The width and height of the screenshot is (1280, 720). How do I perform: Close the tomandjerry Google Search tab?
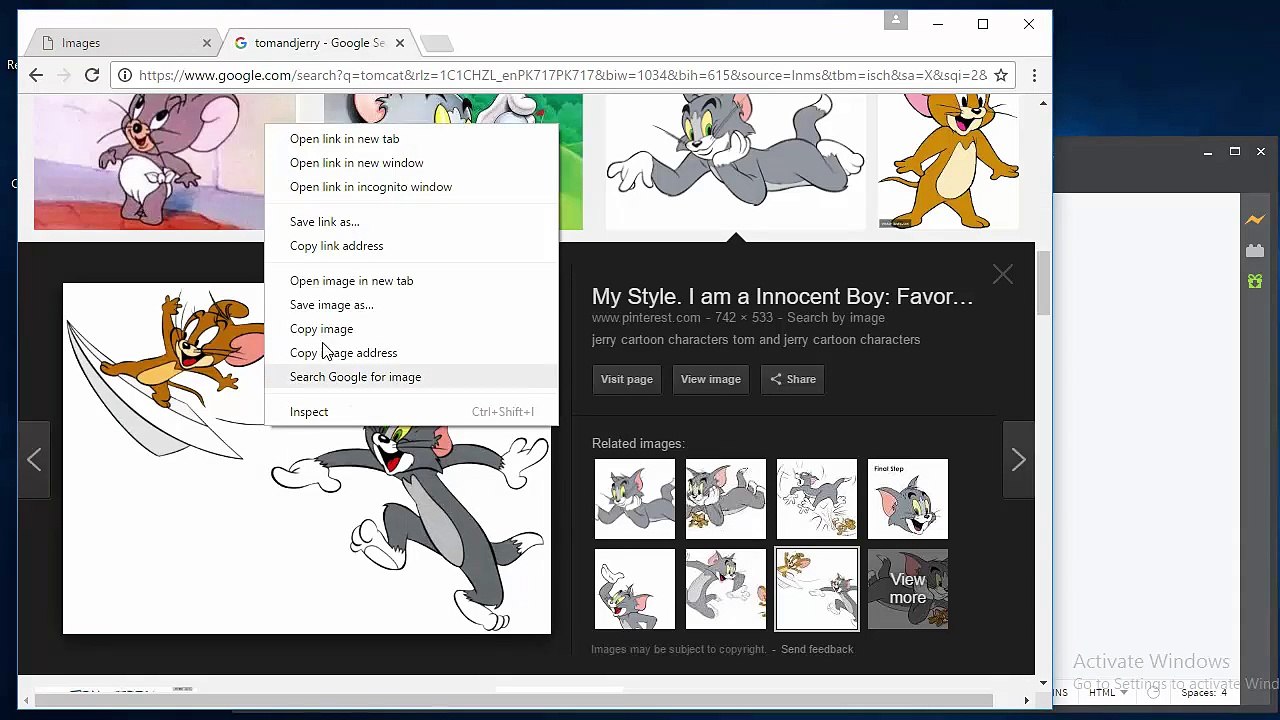click(400, 43)
